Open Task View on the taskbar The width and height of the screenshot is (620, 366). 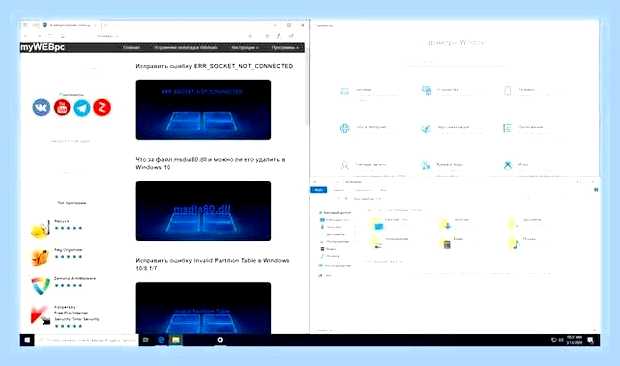(x=146, y=340)
